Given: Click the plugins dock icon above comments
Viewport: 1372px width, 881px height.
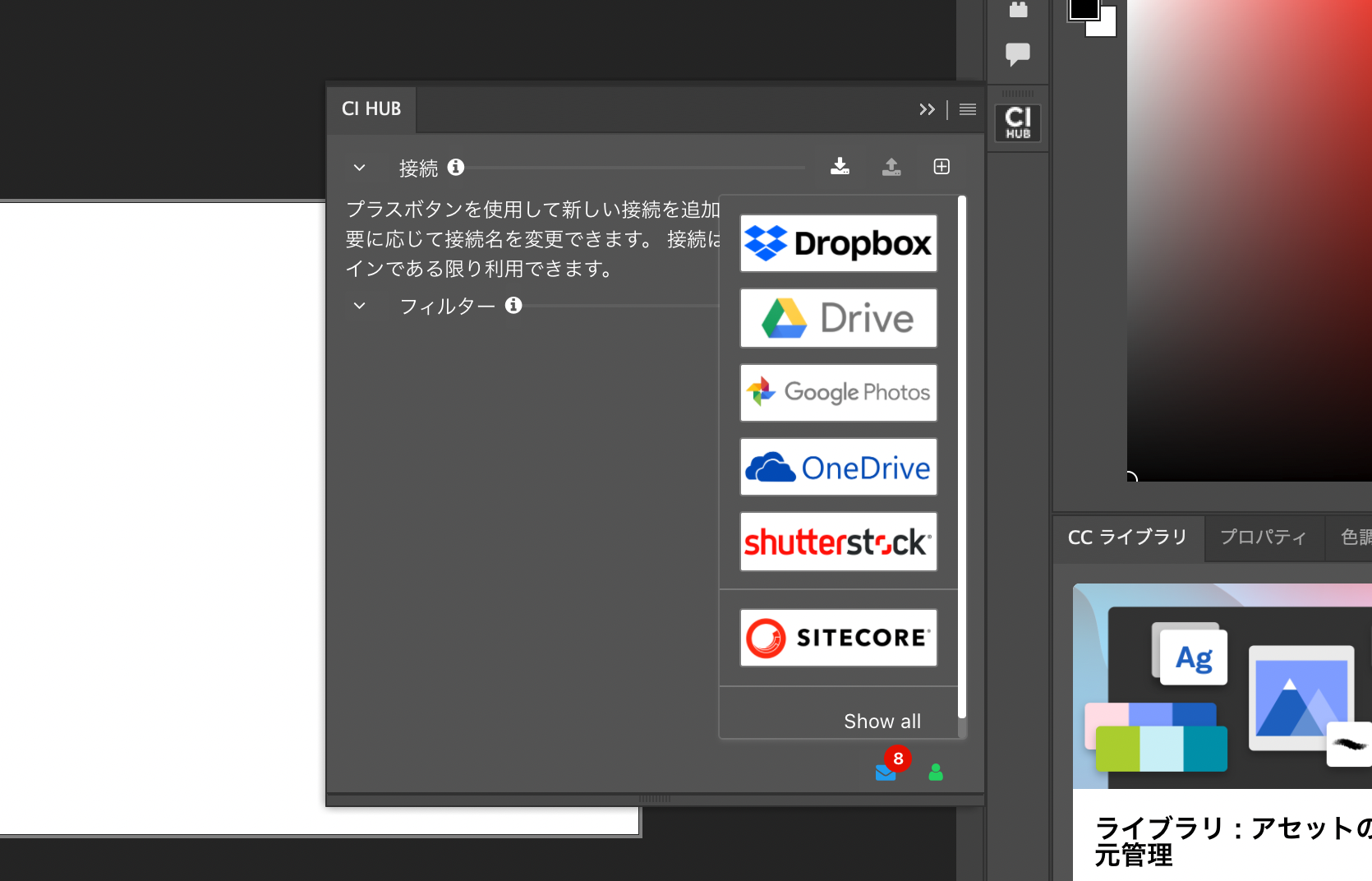Looking at the screenshot, I should coord(1019,10).
